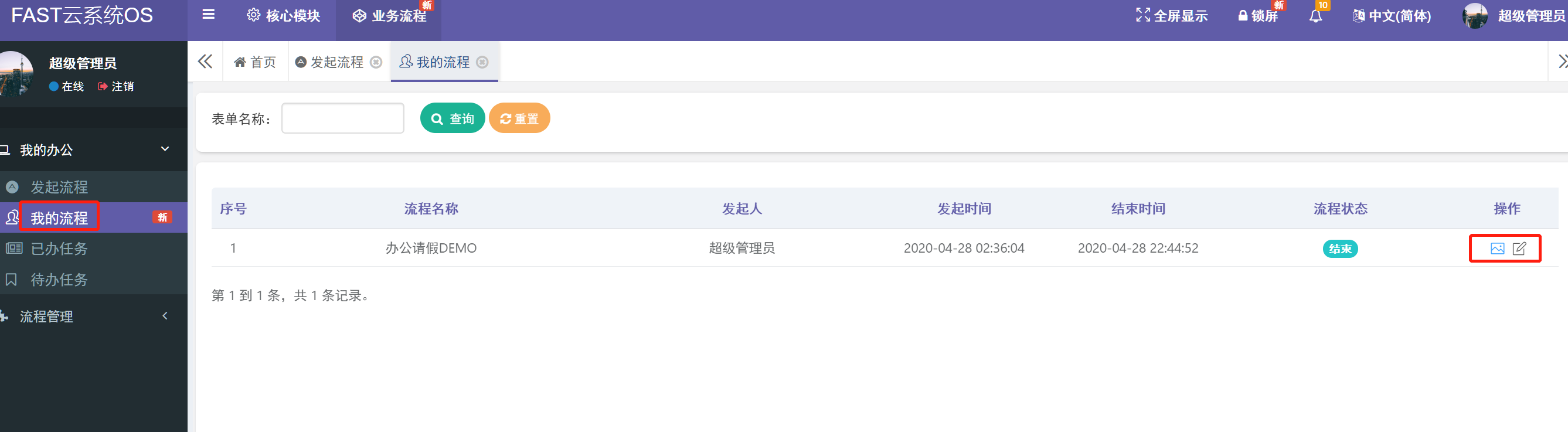The width and height of the screenshot is (1568, 432).
Task: Focus the 表单名称 input field
Action: click(x=343, y=118)
